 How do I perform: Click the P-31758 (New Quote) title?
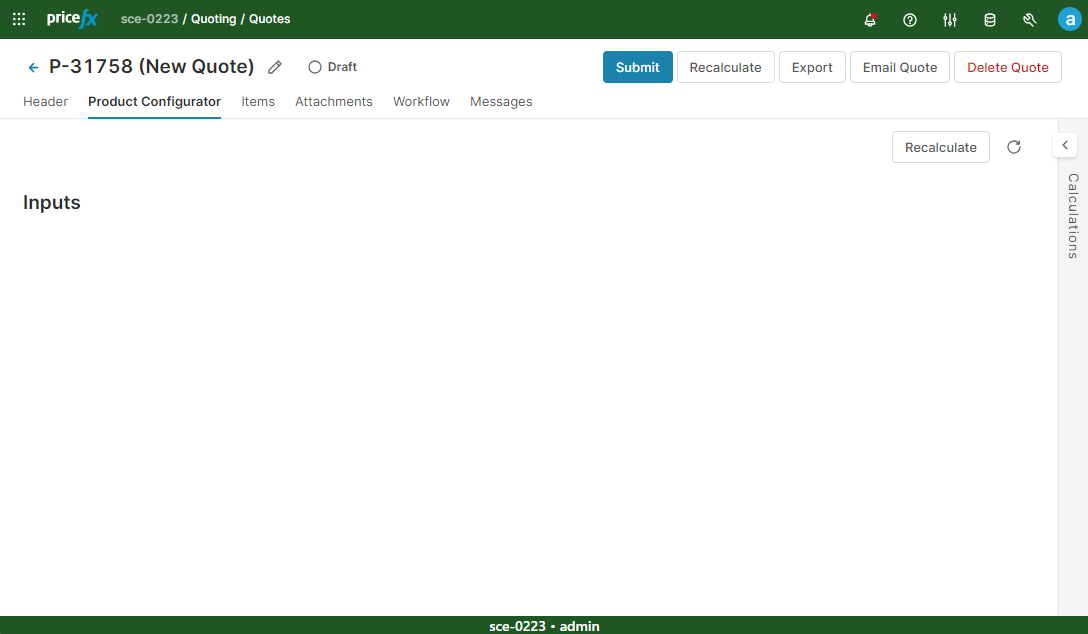click(x=151, y=67)
